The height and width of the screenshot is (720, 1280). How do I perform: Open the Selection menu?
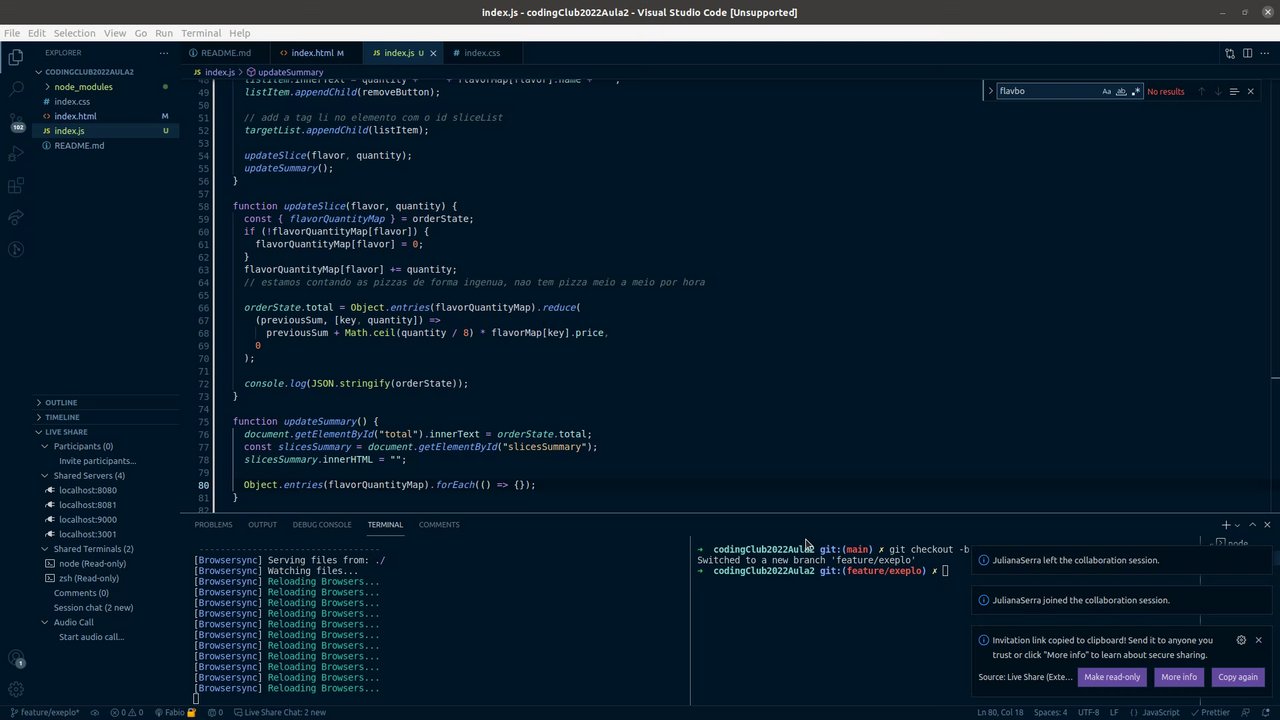74,33
